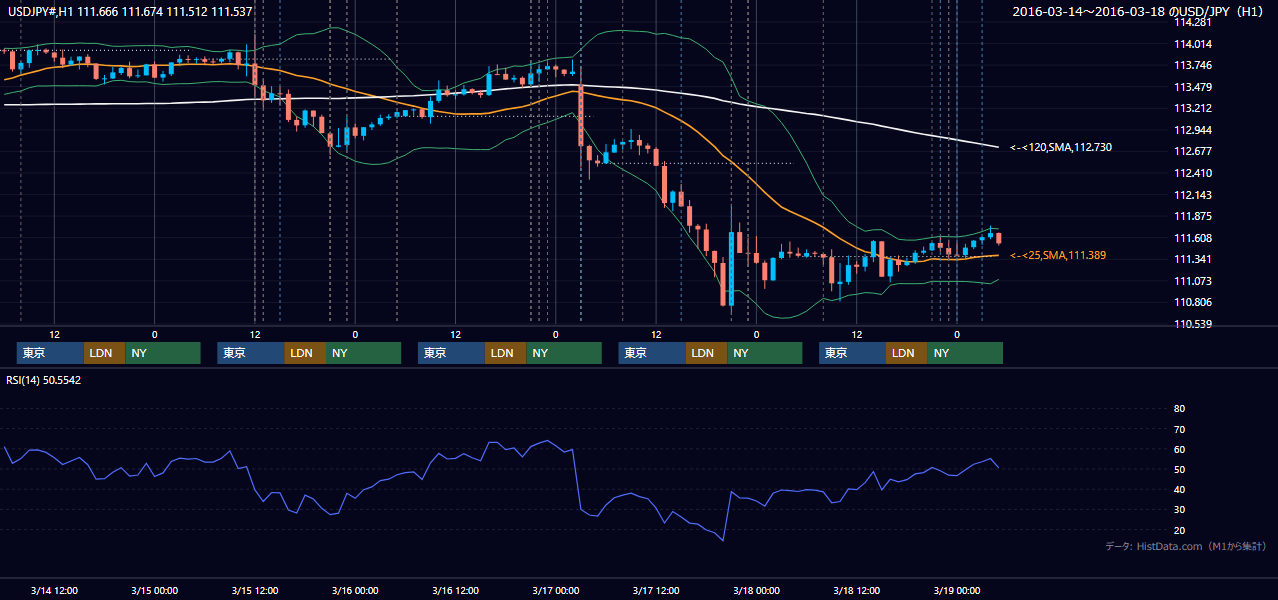This screenshot has width=1278, height=600.
Task: Click the RSI scale level 60
Action: pos(1179,449)
